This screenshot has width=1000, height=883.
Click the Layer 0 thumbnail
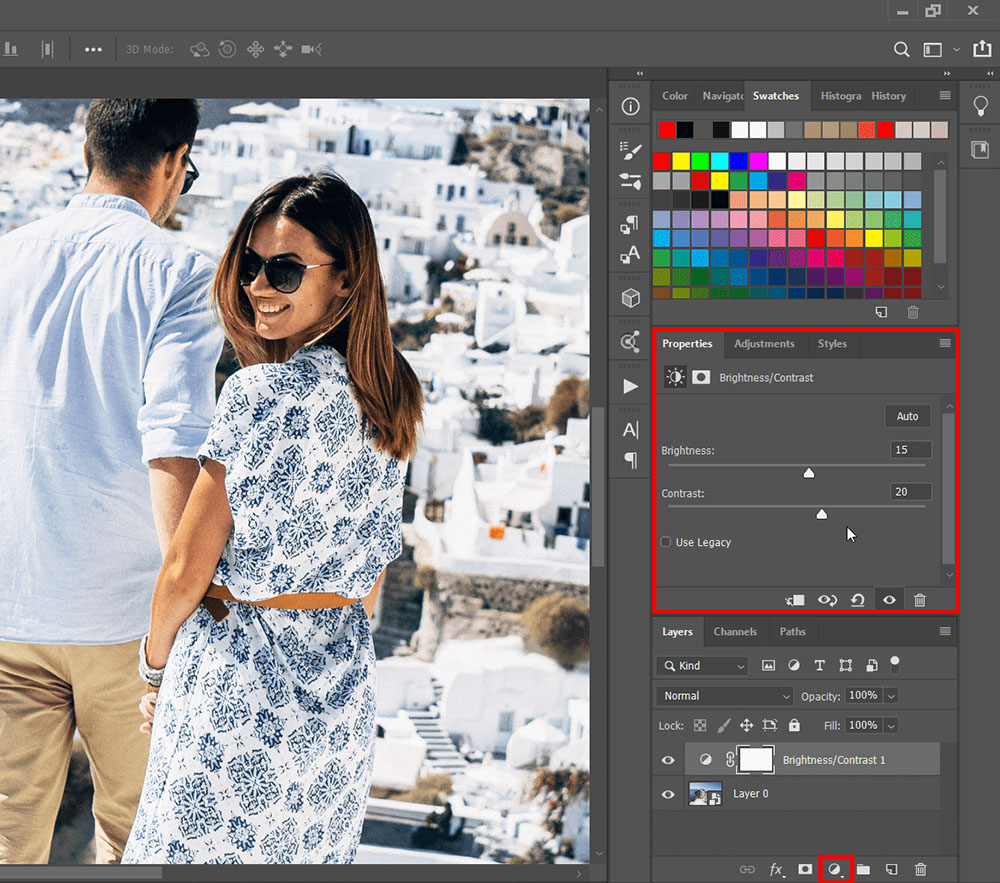(x=705, y=793)
